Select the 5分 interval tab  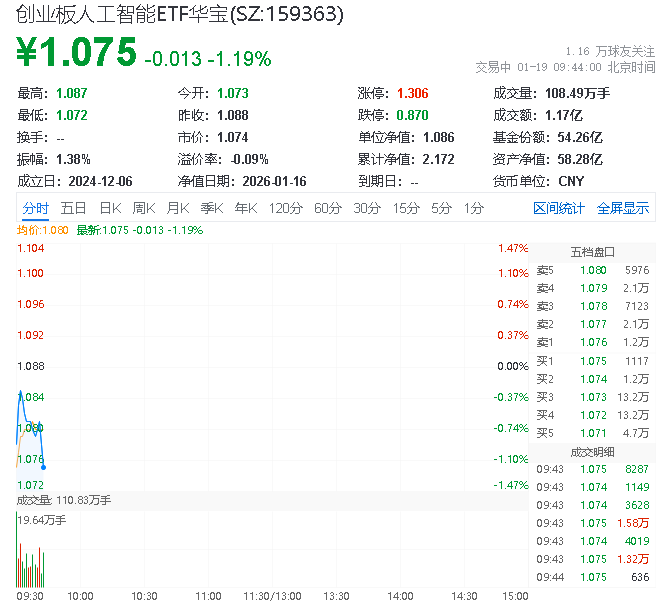[441, 208]
